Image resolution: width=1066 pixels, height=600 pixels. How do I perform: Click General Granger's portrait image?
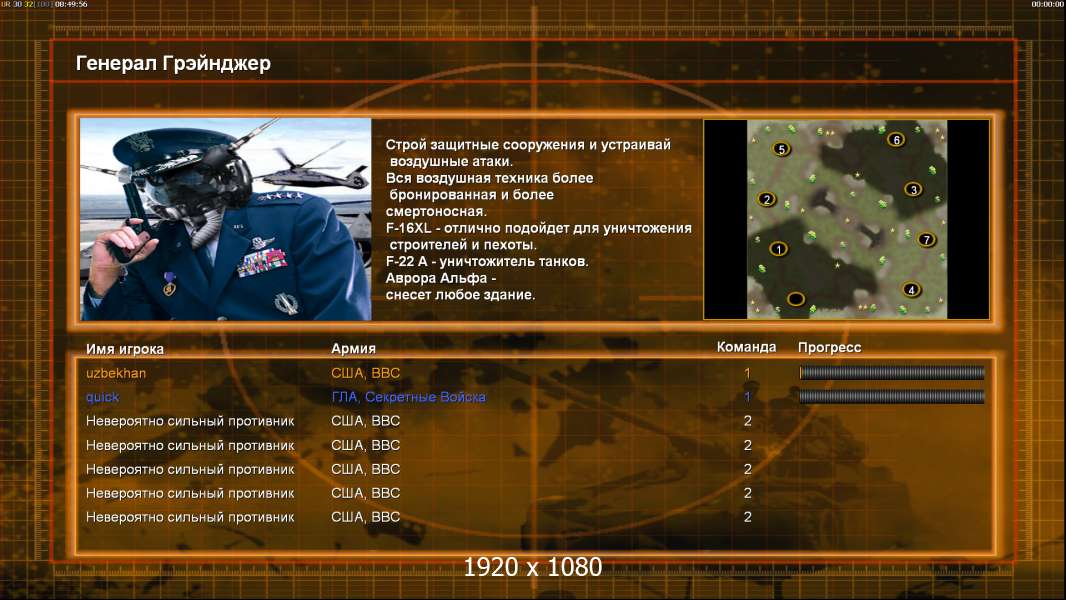click(x=226, y=219)
